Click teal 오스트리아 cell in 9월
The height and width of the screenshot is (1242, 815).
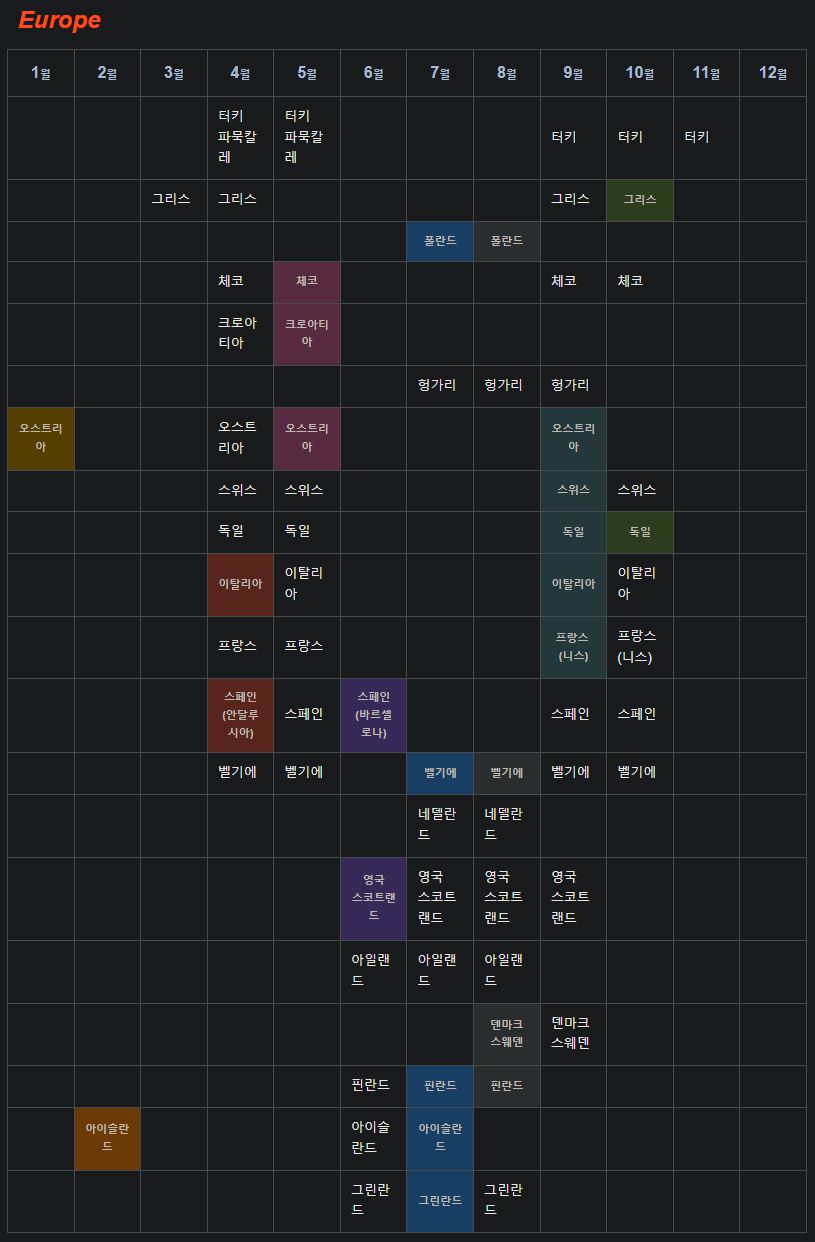point(573,438)
